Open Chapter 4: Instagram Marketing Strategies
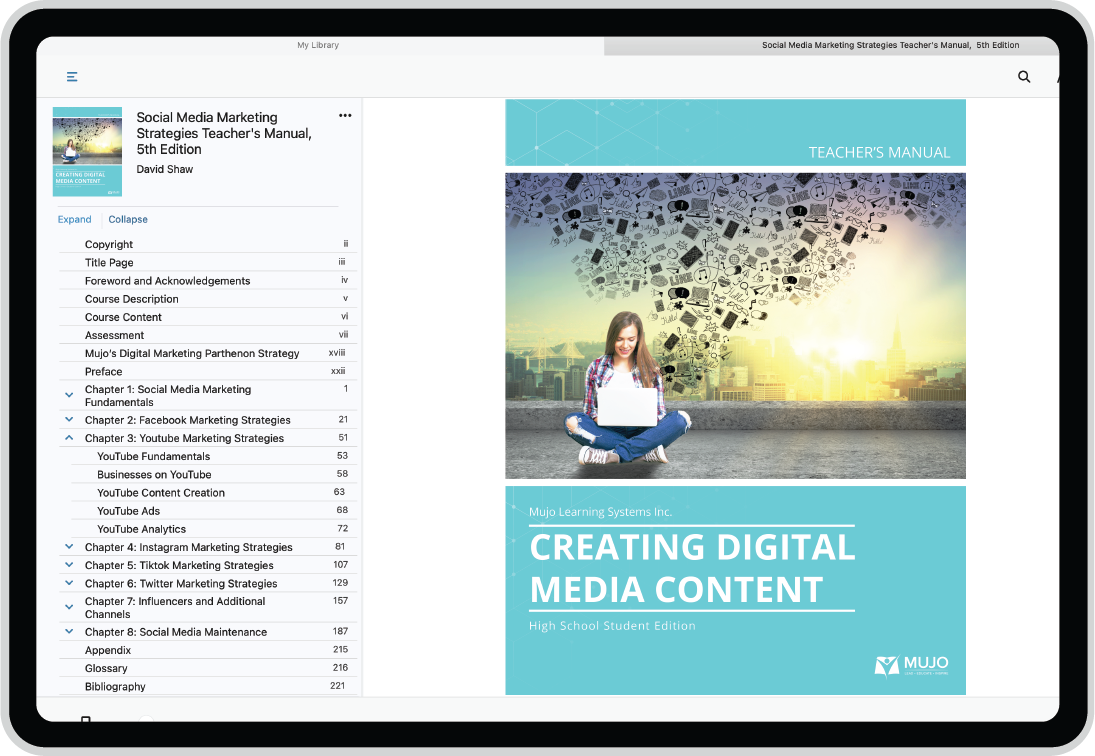 click(x=189, y=547)
